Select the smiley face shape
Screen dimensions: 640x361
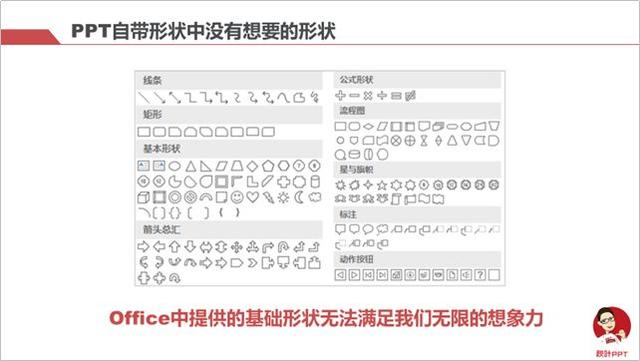tap(237, 197)
